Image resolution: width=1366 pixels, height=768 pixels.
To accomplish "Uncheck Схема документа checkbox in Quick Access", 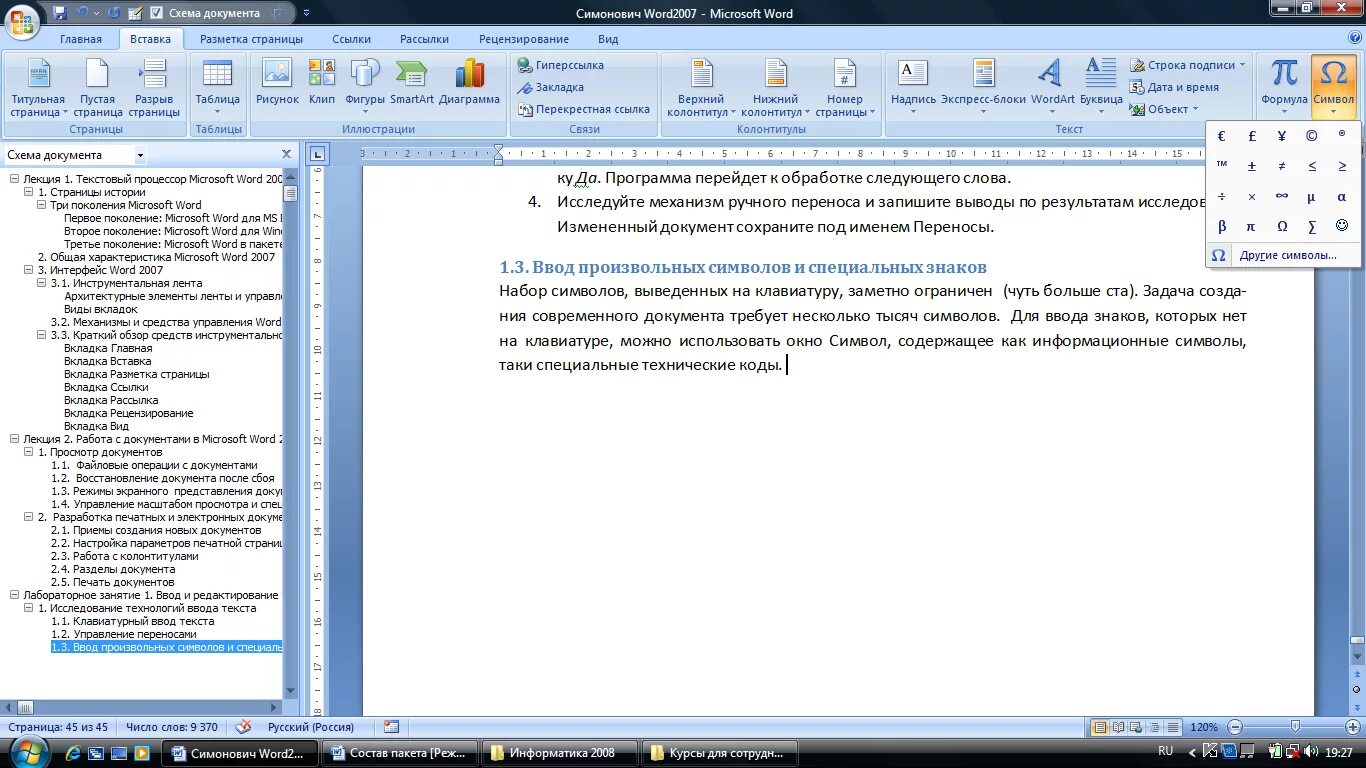I will (x=156, y=13).
